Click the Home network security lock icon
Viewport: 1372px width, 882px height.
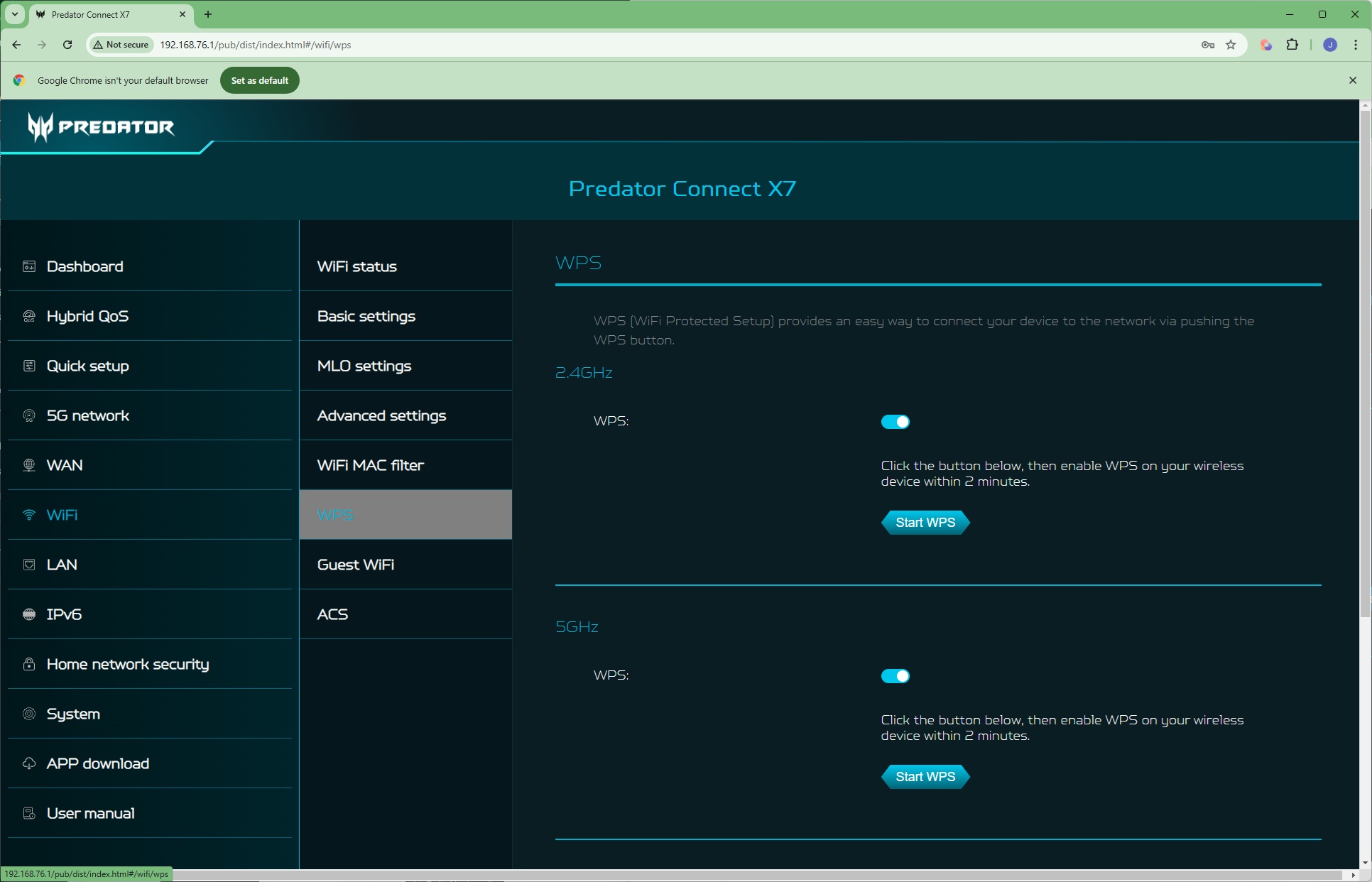coord(29,664)
